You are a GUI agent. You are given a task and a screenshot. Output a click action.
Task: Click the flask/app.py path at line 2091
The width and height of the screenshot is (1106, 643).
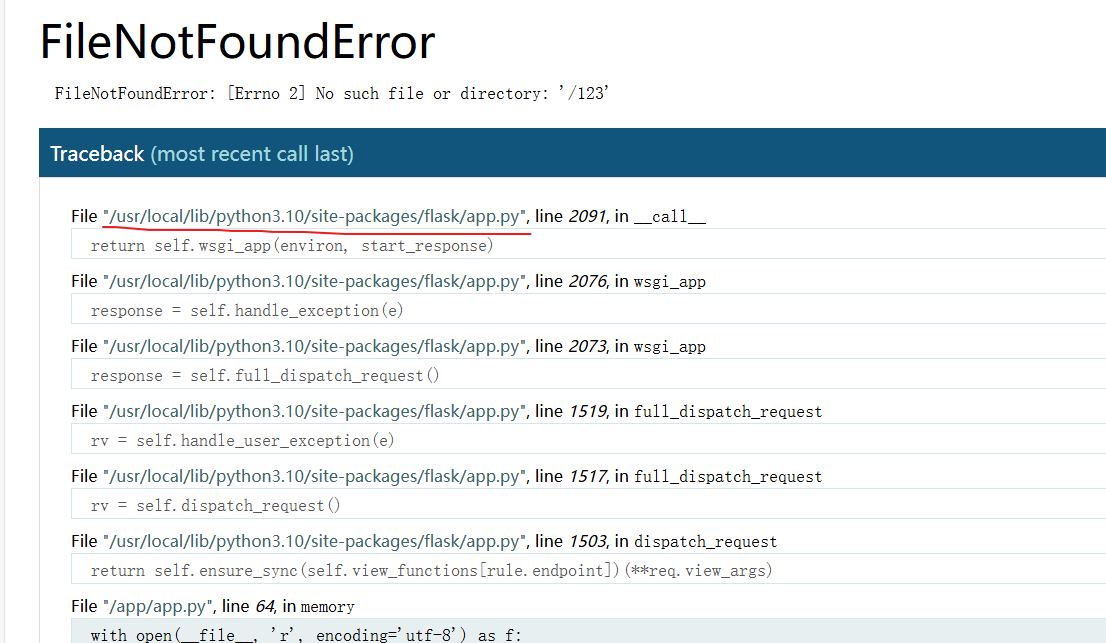[x=315, y=217]
